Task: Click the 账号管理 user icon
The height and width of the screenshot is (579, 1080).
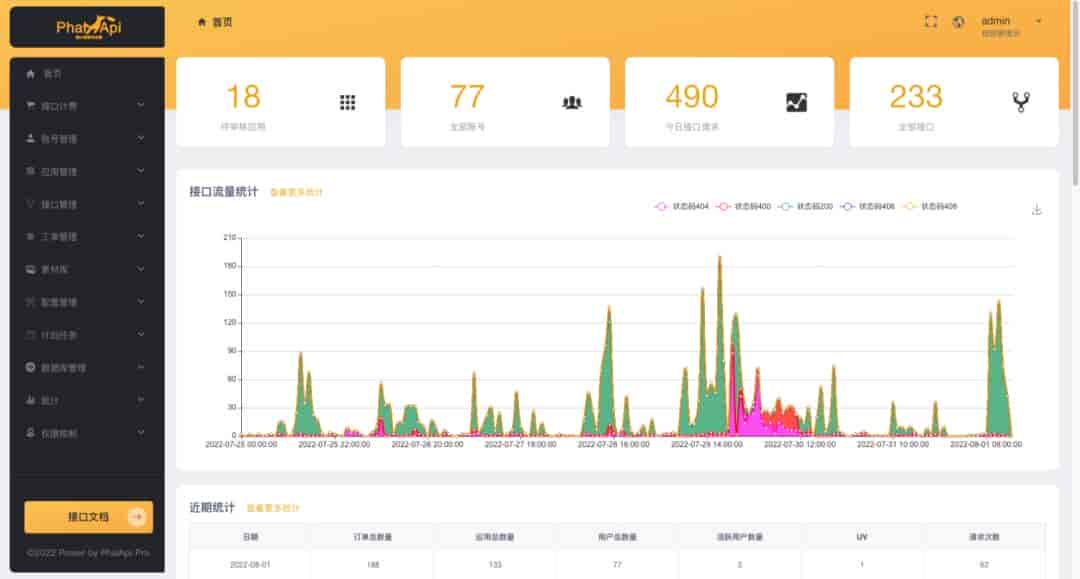Action: 30,138
